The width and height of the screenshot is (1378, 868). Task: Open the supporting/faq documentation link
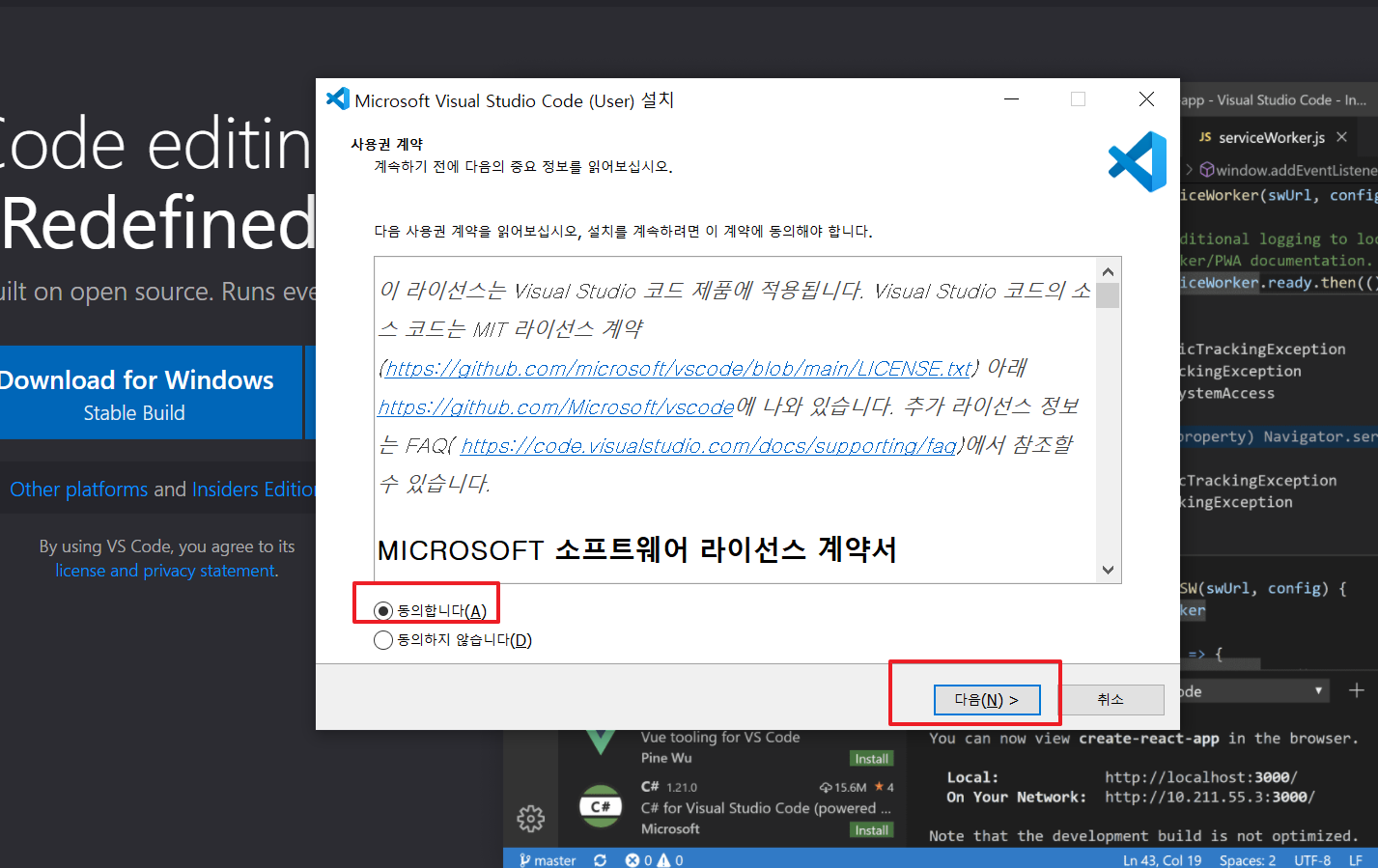pyautogui.click(x=709, y=446)
